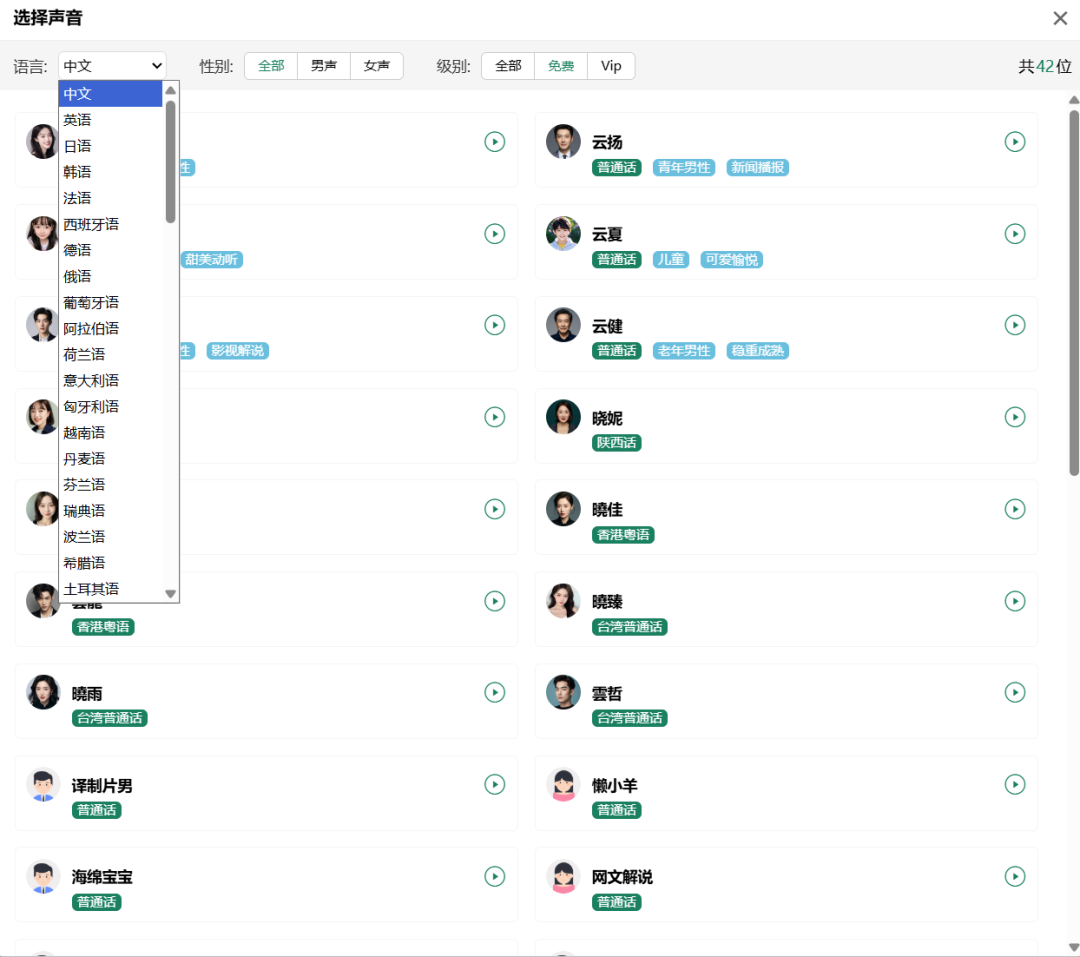The width and height of the screenshot is (1080, 957).
Task: Click the 网文解说 cartoon avatar
Action: click(x=563, y=876)
